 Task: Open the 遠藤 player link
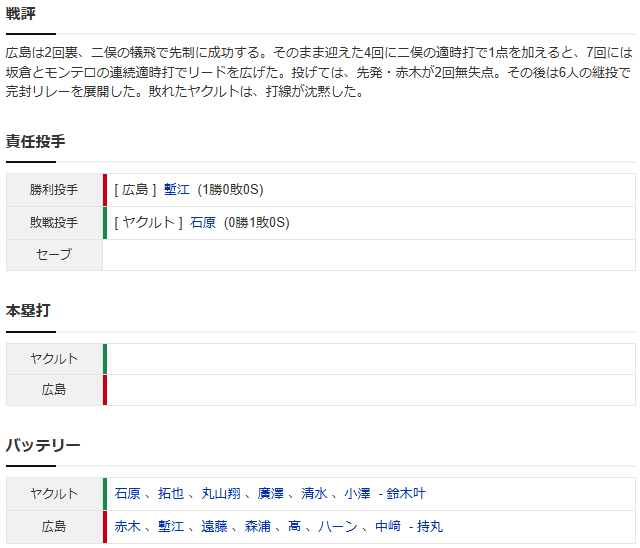point(214,526)
